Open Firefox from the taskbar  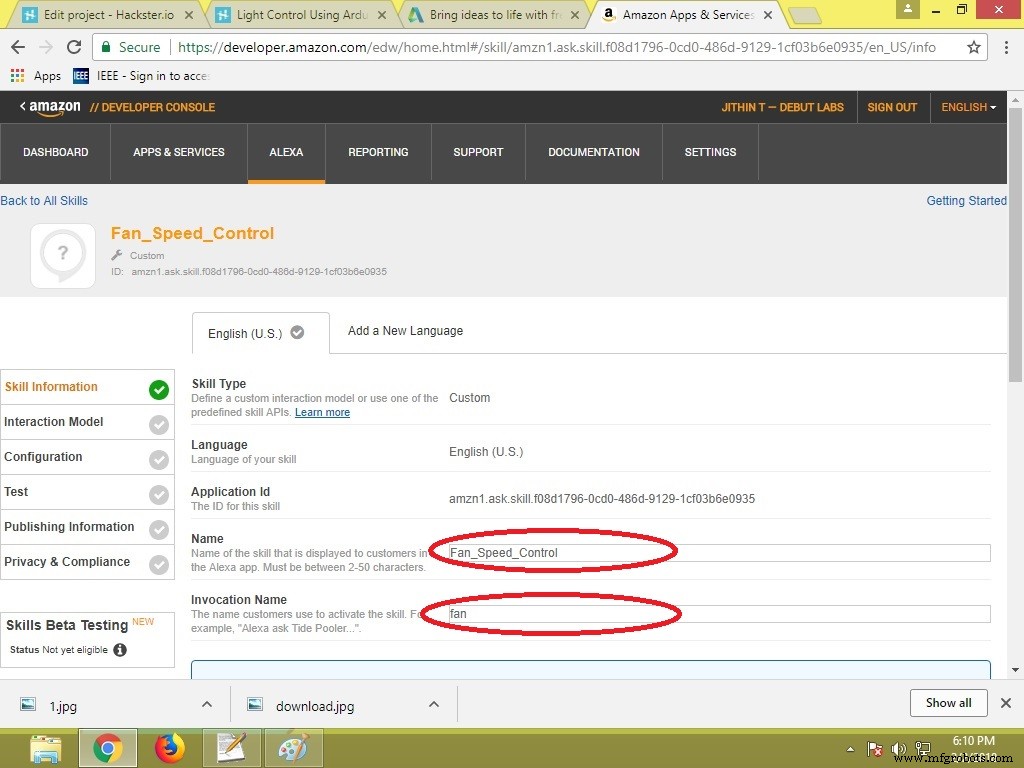click(x=170, y=747)
